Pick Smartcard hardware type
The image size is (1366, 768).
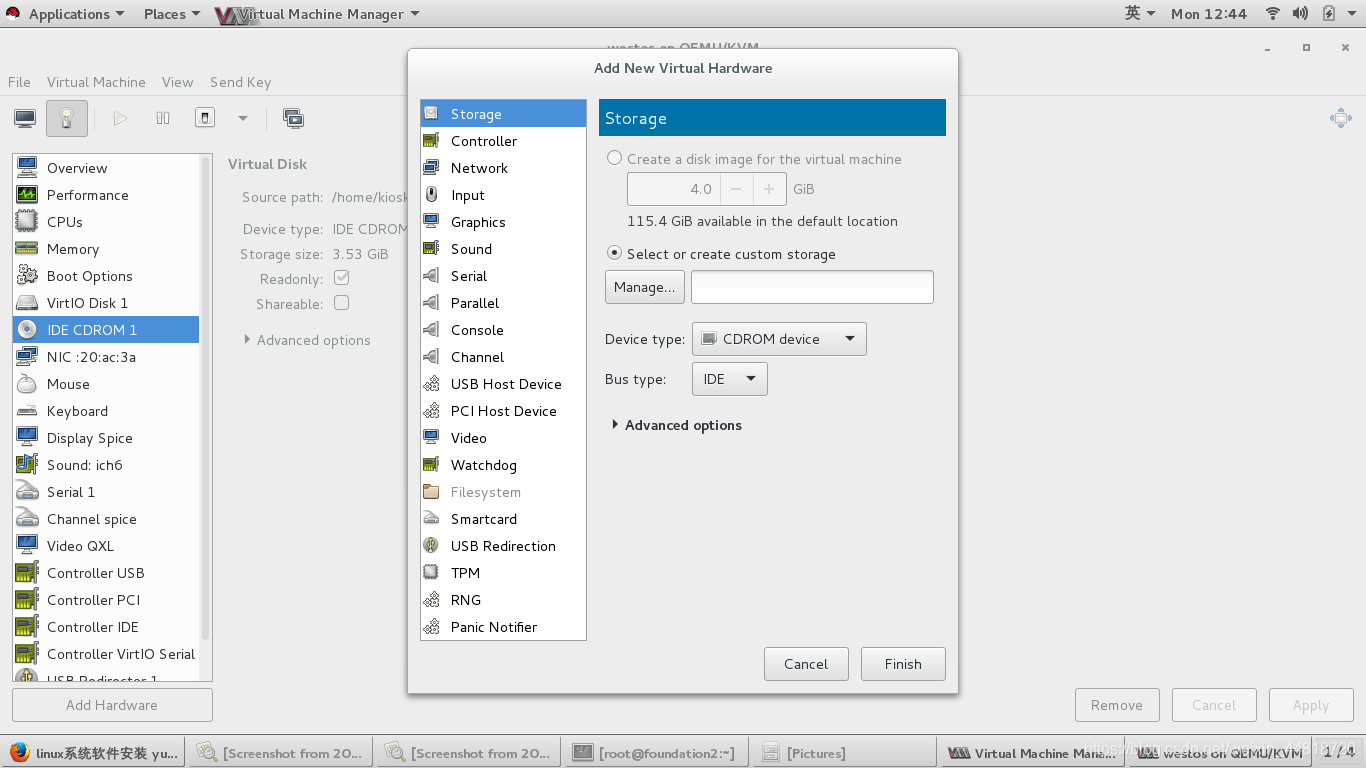point(503,519)
